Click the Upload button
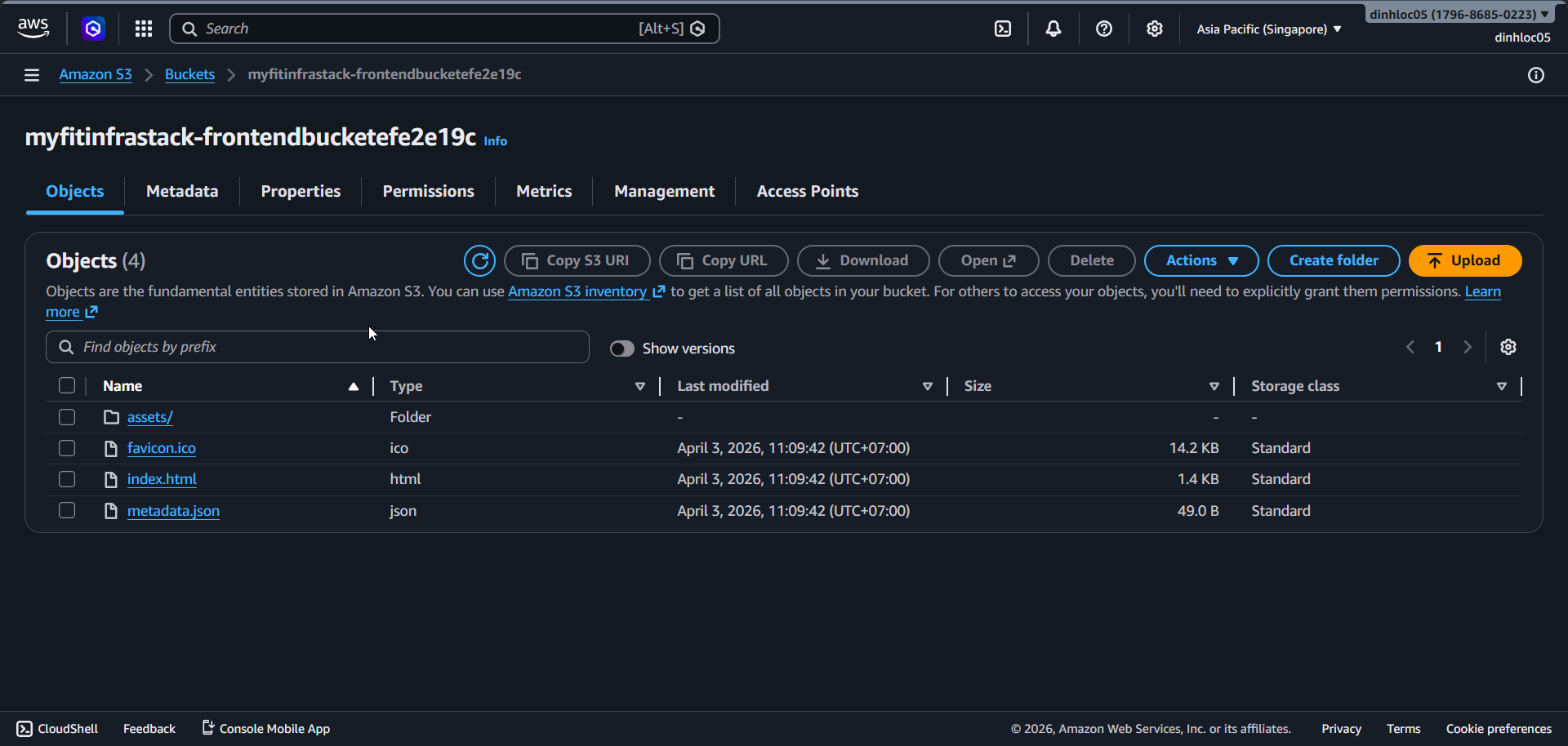This screenshot has height=746, width=1568. tap(1465, 260)
